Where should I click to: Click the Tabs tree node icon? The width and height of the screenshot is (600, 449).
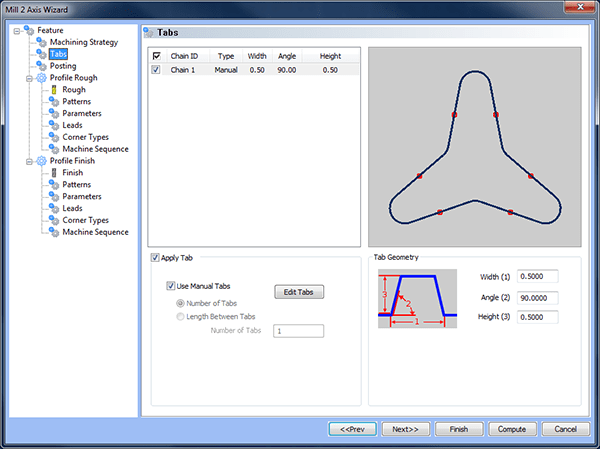(41, 54)
